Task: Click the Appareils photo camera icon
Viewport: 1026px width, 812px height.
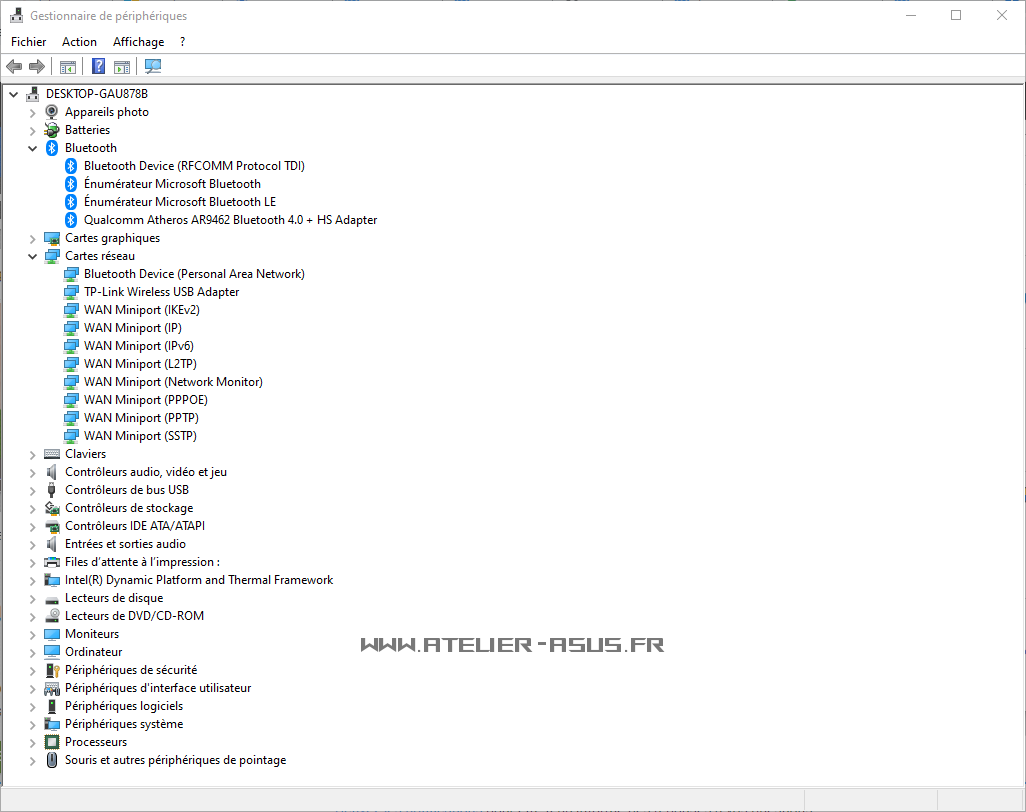Action: click(x=52, y=112)
